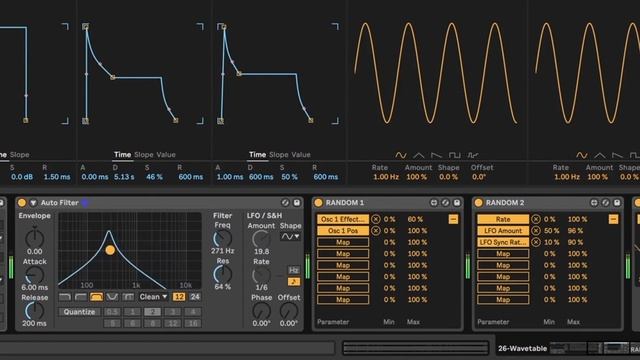Click the RANDOM 2 hot-swap preset icon
Viewport: 640px width, 360px height.
point(605,202)
